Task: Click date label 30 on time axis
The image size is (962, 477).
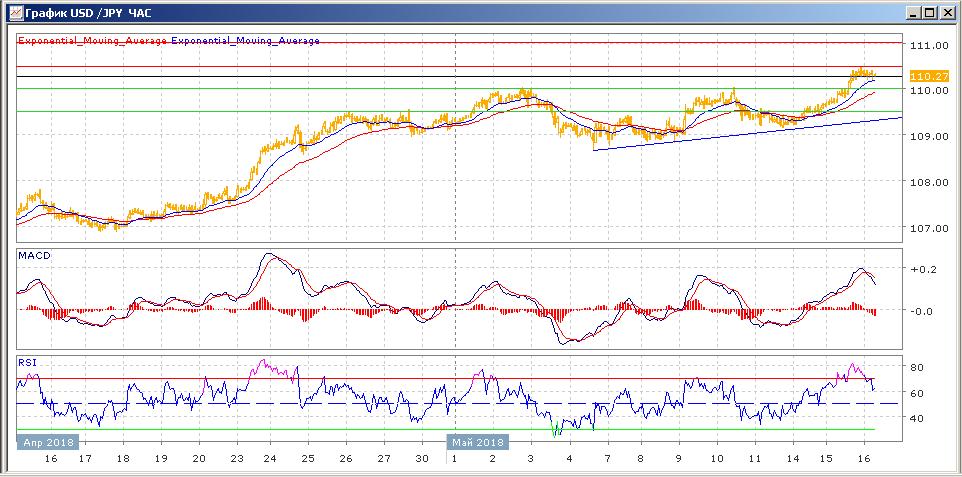Action: point(421,459)
